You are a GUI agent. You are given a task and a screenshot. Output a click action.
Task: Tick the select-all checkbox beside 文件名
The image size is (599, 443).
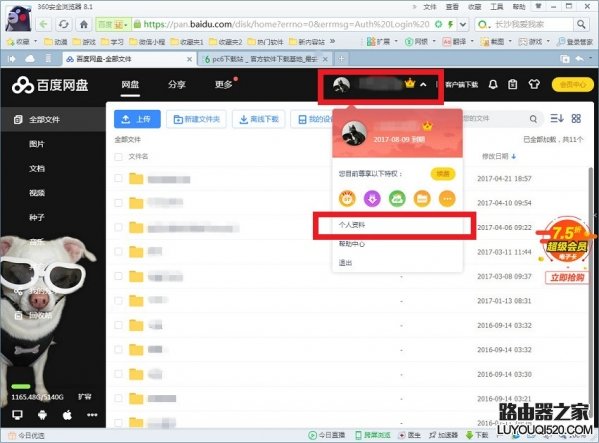118,157
